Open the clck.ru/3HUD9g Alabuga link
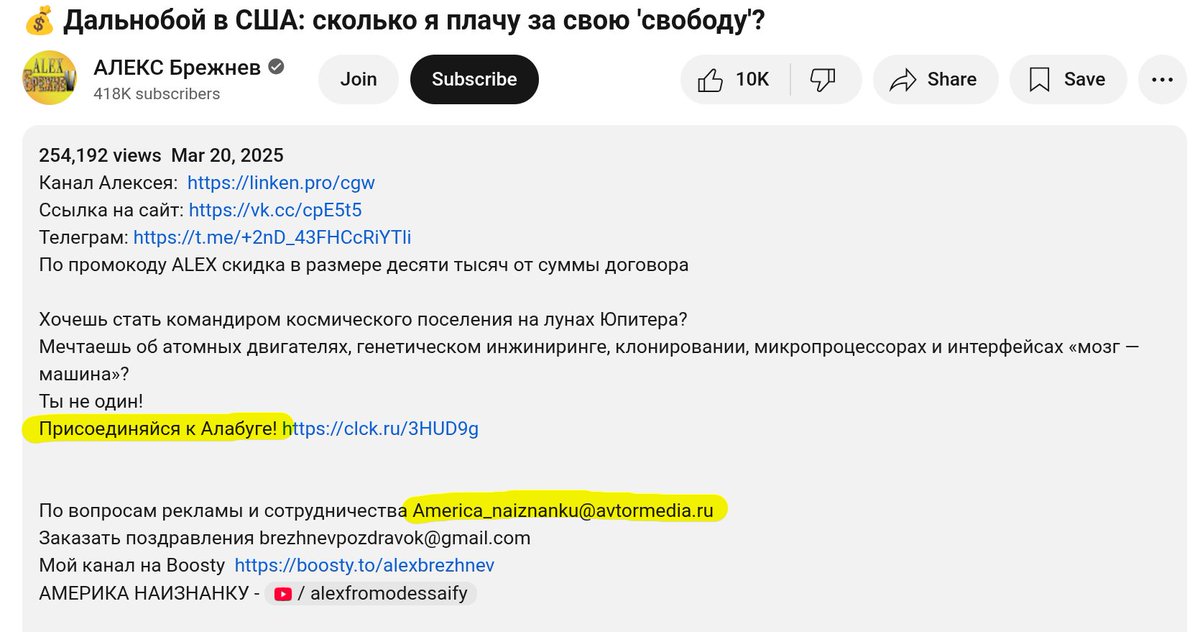 [380, 428]
